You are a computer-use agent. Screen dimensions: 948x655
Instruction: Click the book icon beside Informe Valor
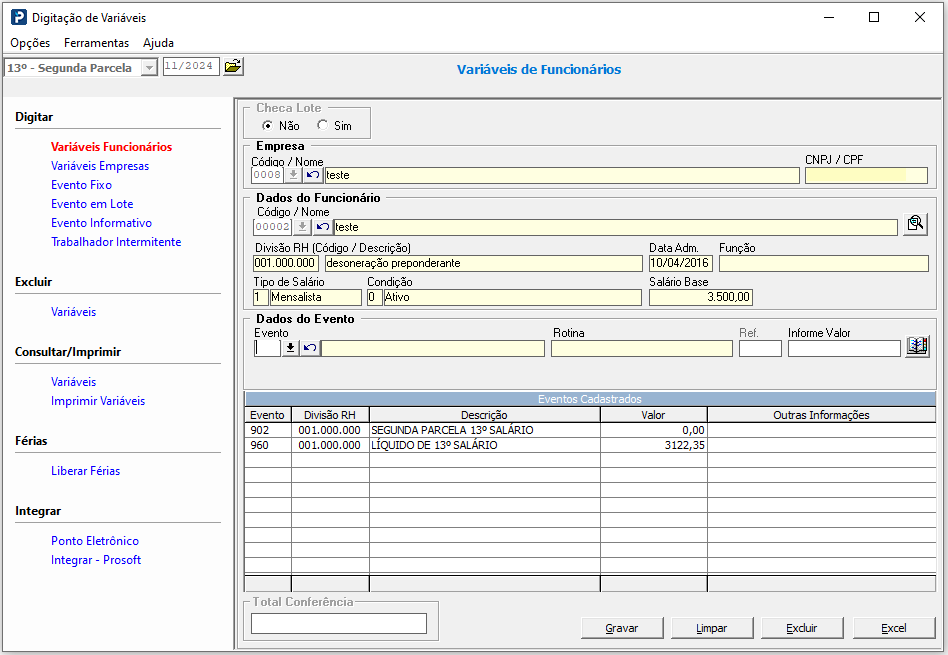pos(917,347)
